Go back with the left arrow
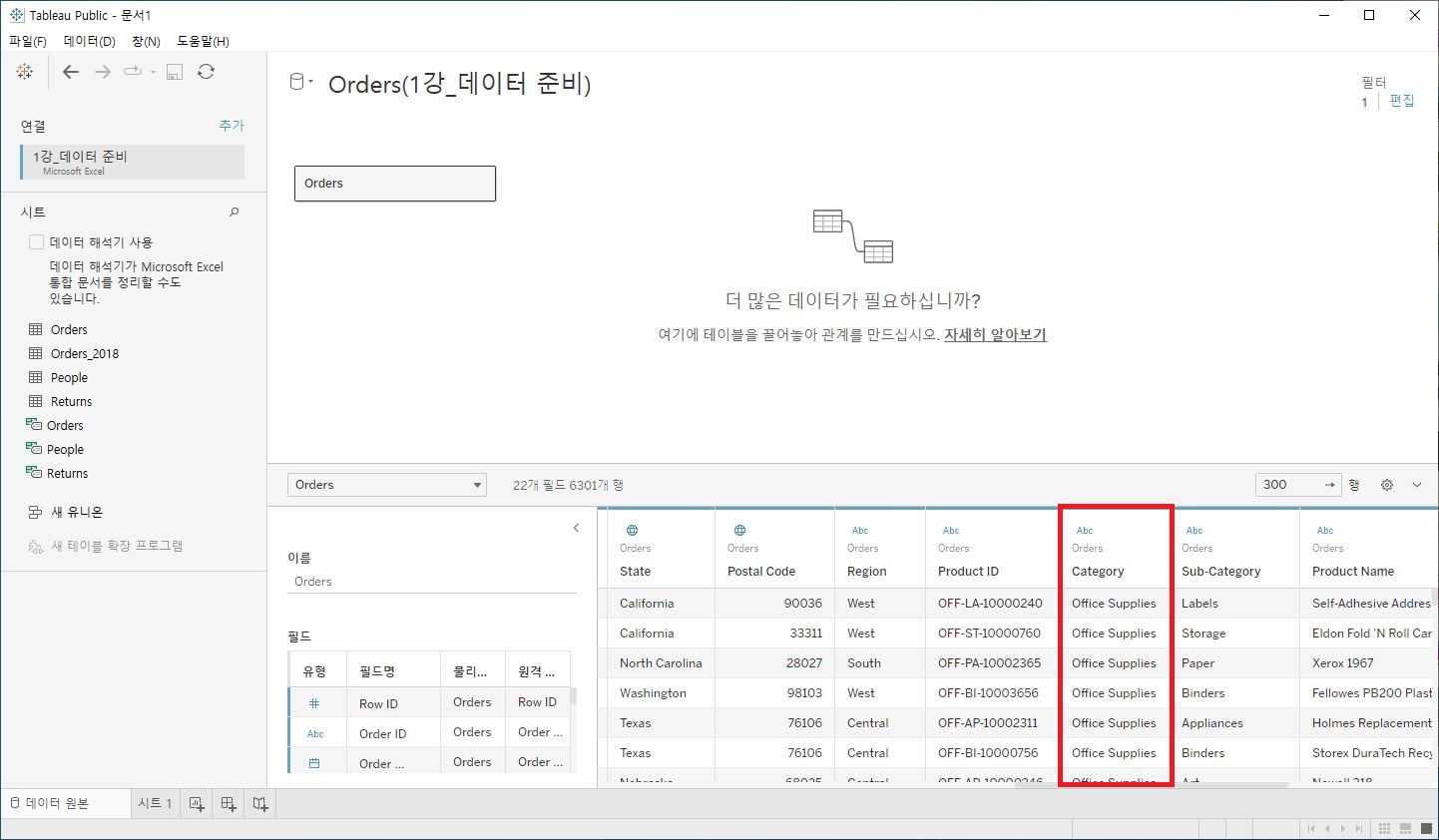Viewport: 1439px width, 840px height. tap(70, 72)
